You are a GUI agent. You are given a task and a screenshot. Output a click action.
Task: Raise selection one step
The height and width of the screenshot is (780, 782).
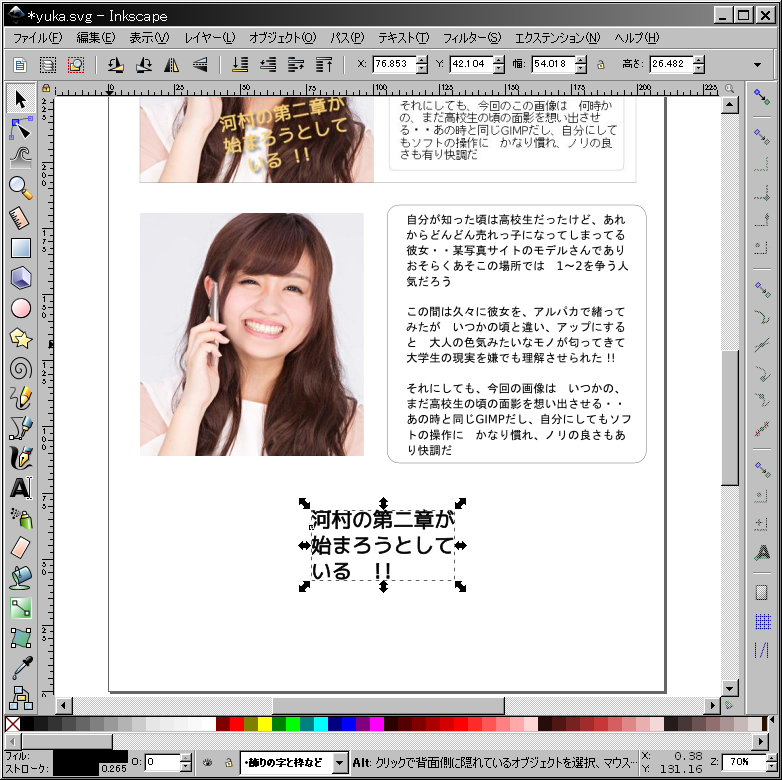[x=296, y=64]
